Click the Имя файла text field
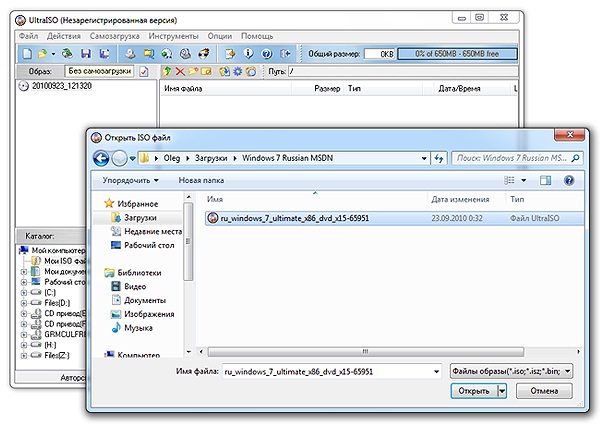The image size is (604, 427). (327, 372)
